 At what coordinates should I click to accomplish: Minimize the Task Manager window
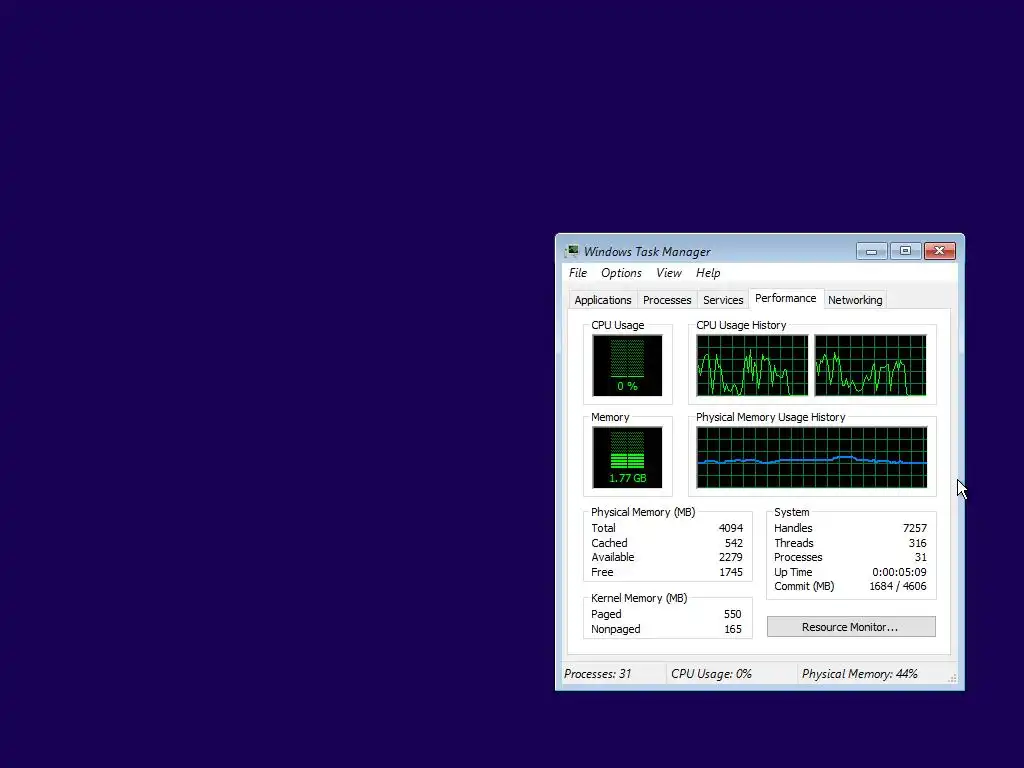click(x=871, y=251)
